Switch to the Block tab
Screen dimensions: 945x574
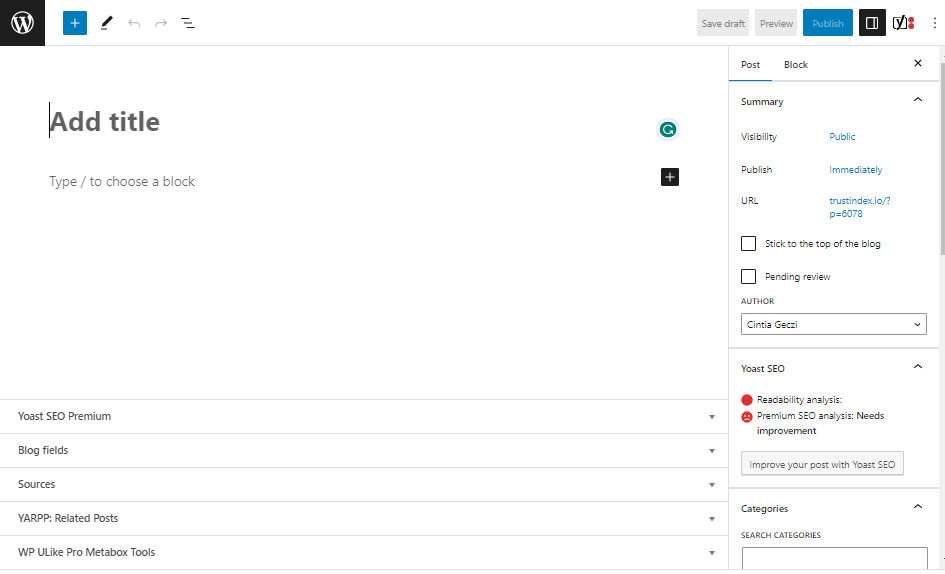(x=796, y=65)
